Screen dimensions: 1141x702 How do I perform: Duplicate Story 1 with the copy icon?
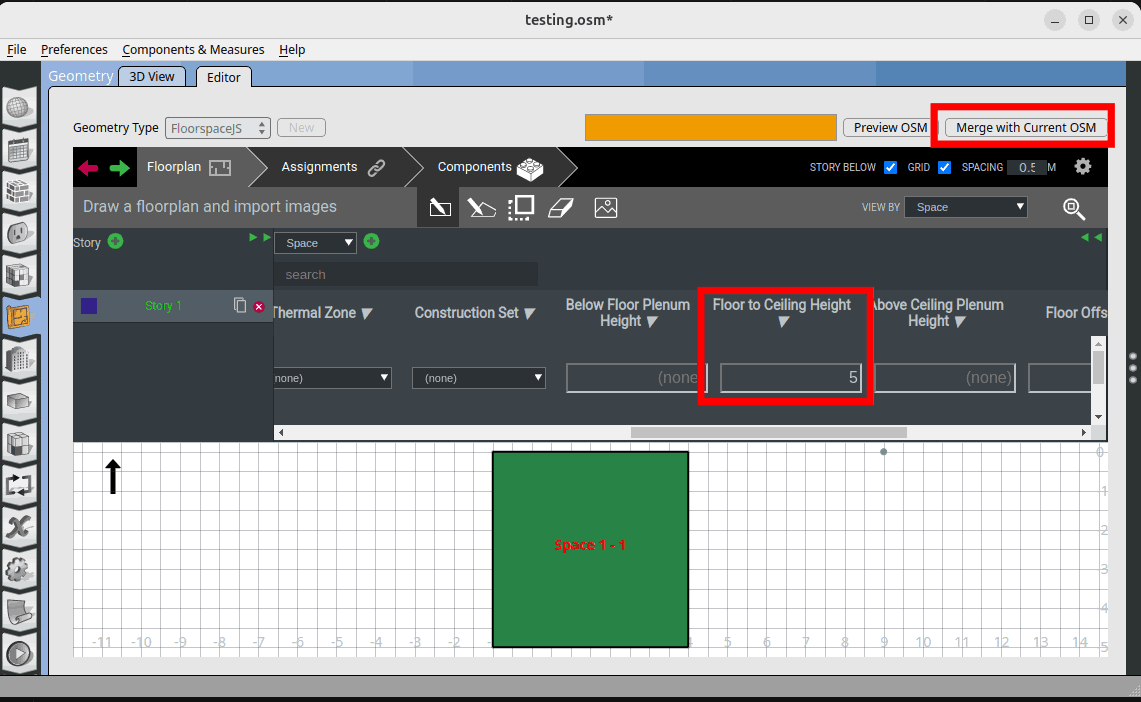coord(240,305)
